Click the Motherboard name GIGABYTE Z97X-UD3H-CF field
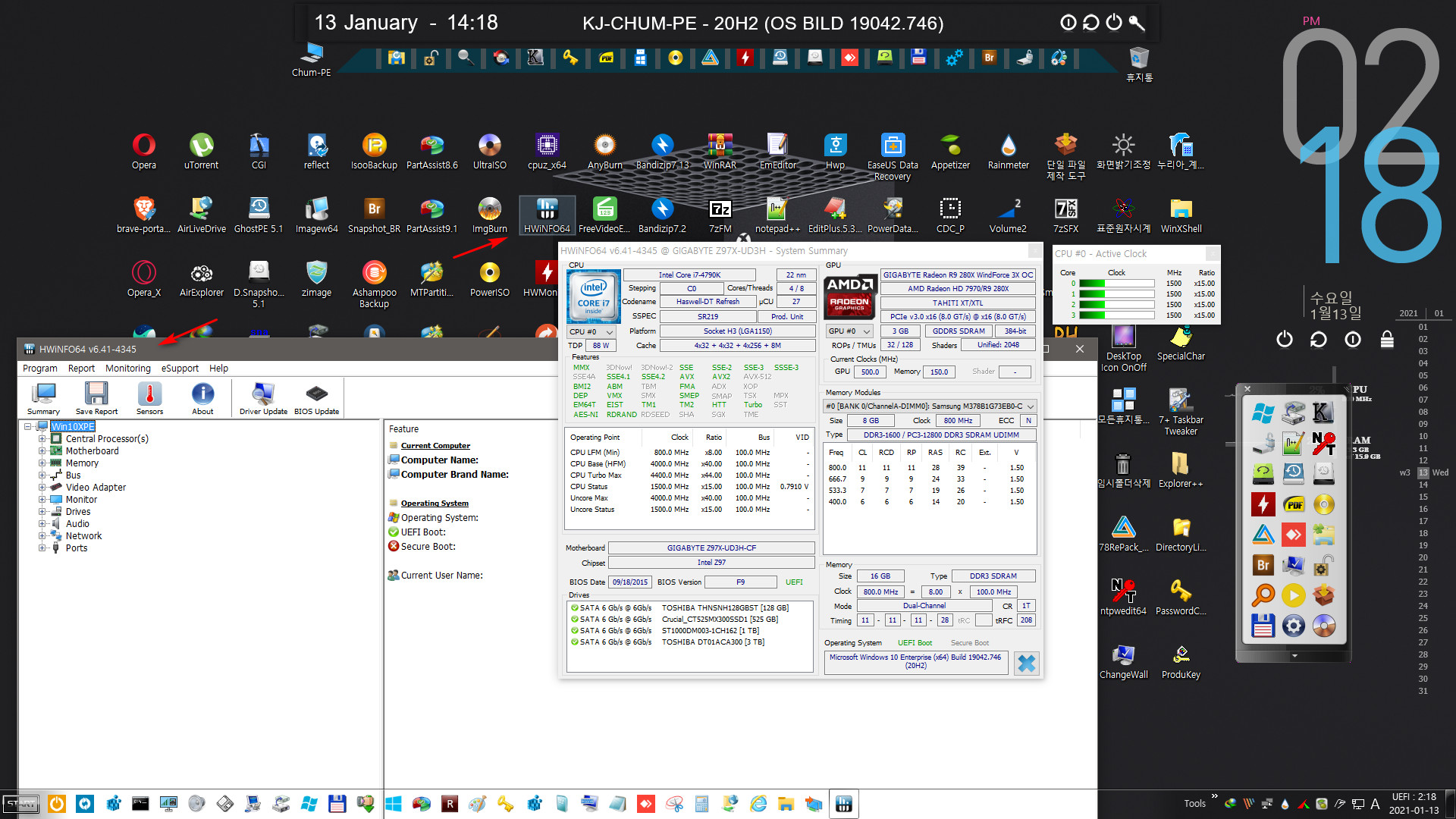The width and height of the screenshot is (1456, 819). [x=711, y=548]
